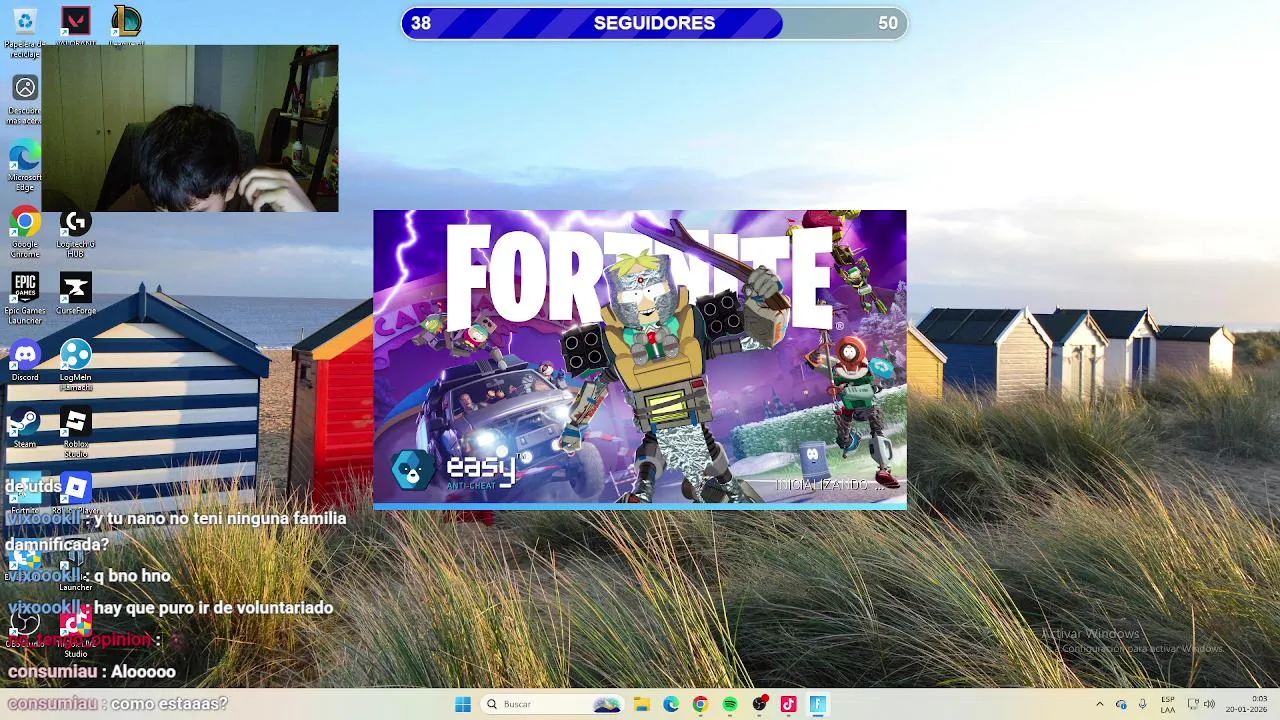
Task: Open the Discord desktop shortcut
Action: (25, 361)
